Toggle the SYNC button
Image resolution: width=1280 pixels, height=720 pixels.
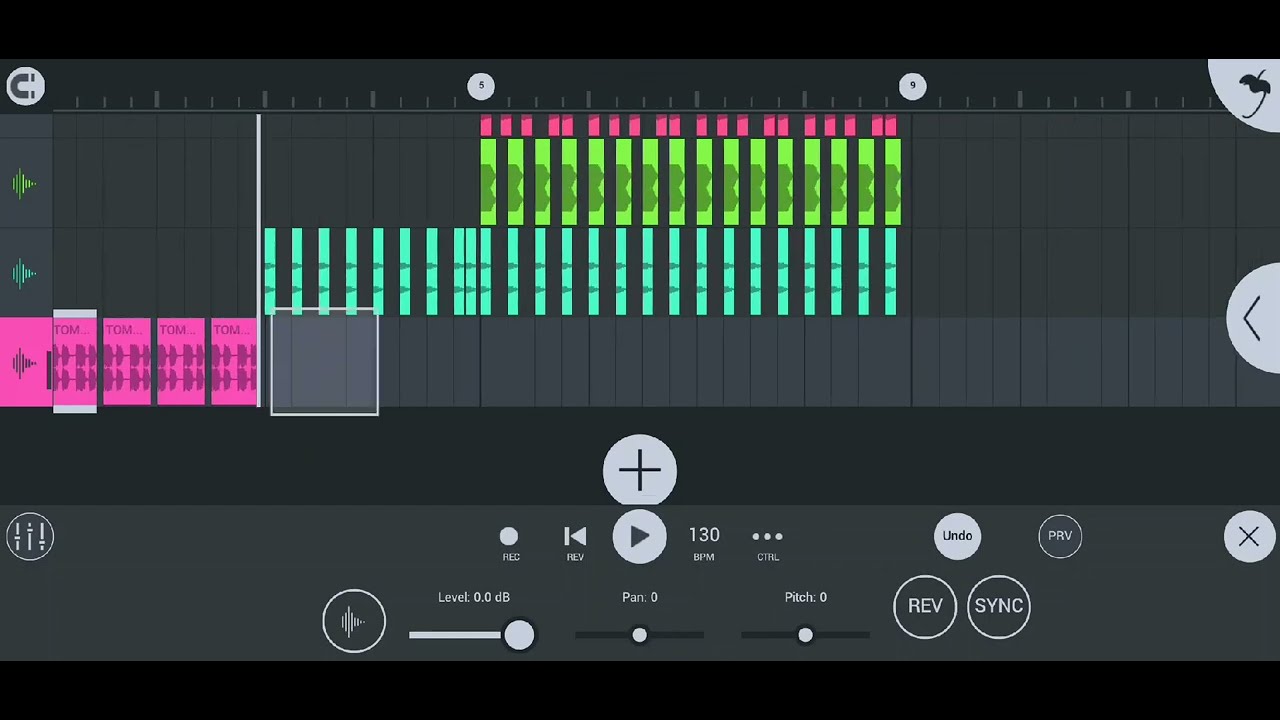click(x=998, y=606)
